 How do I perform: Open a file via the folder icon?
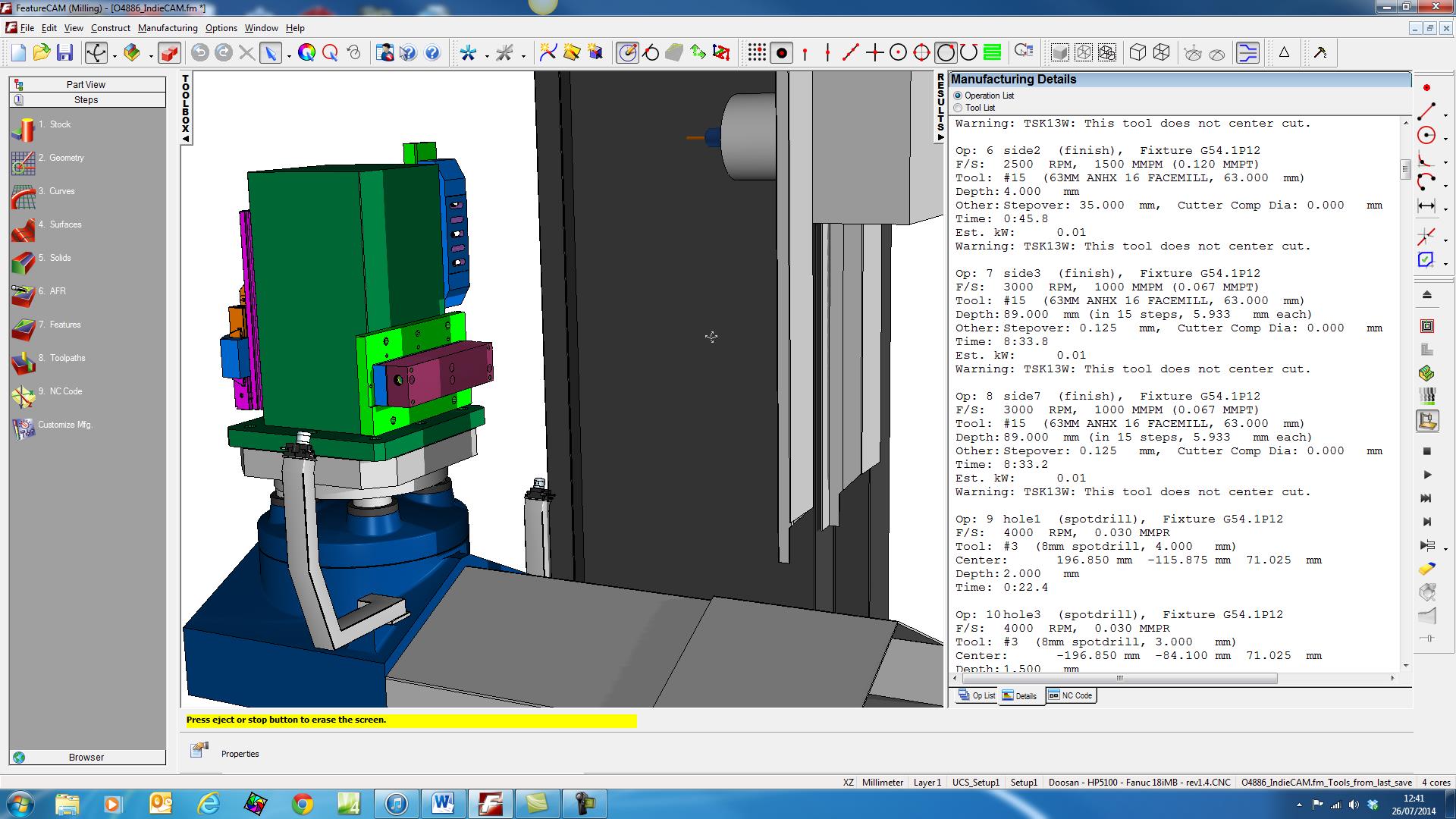[42, 52]
